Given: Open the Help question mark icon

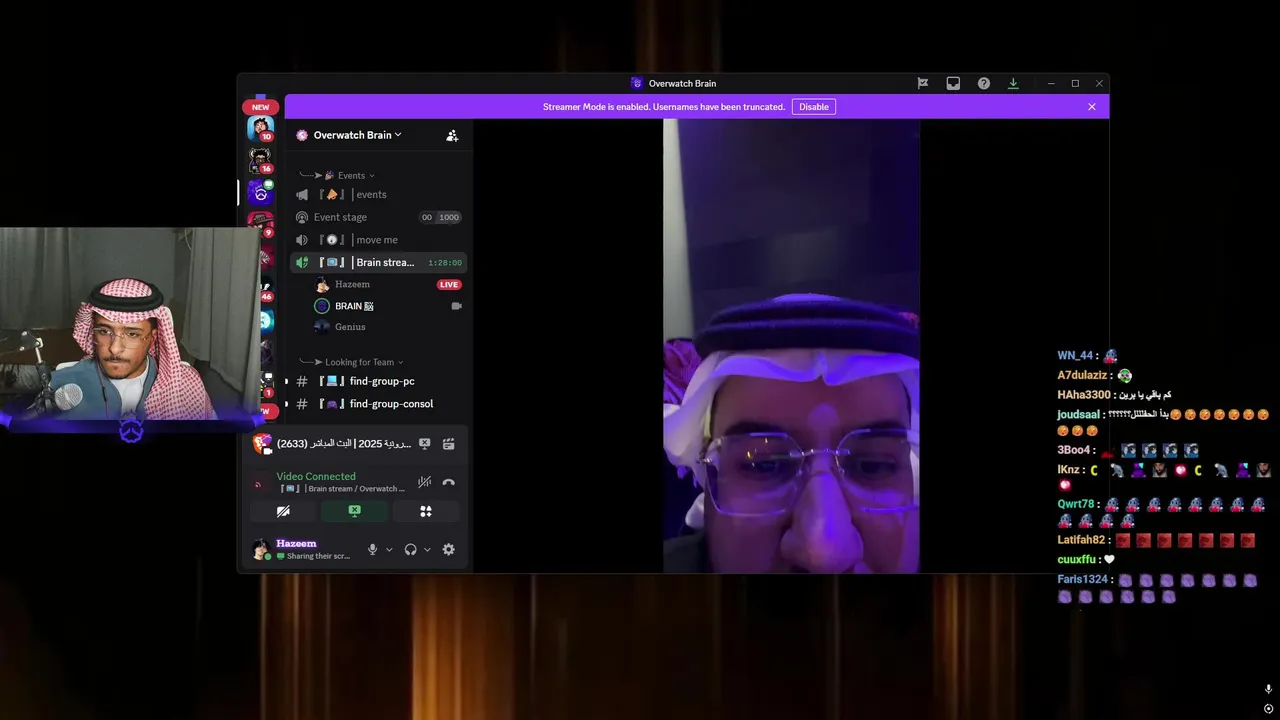Looking at the screenshot, I should tap(984, 83).
